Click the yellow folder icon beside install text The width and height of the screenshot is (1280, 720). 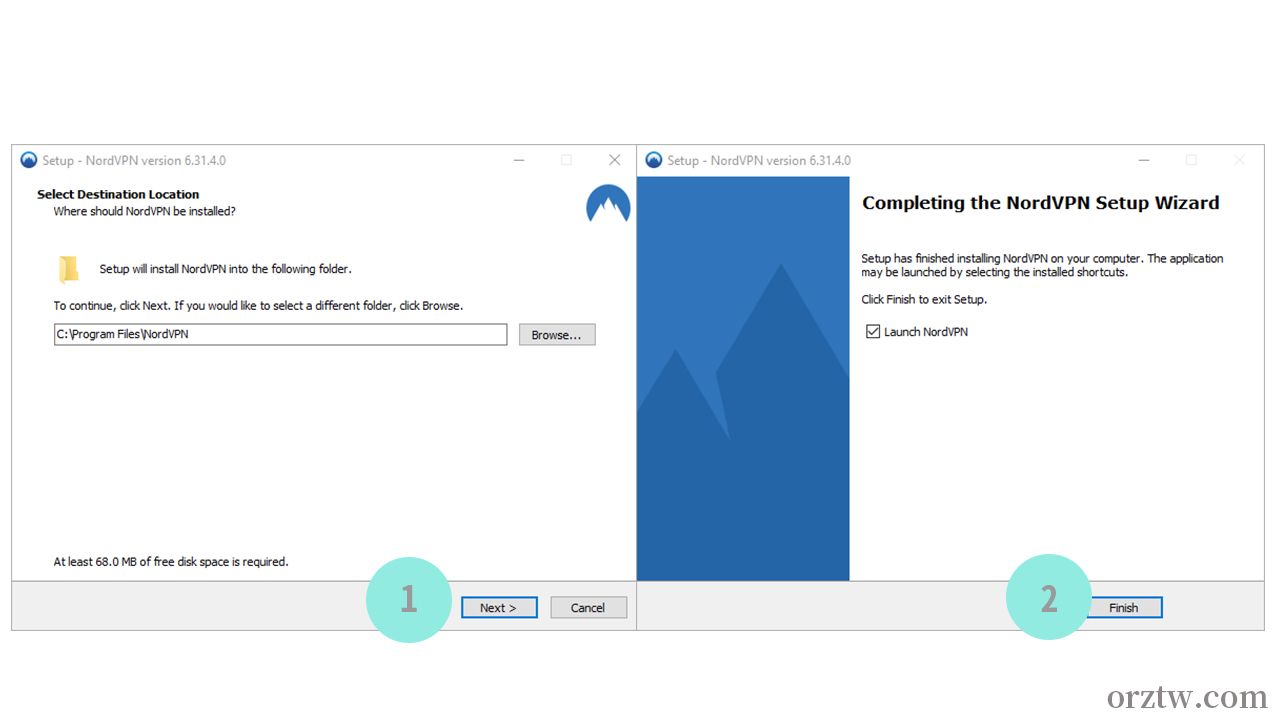tap(68, 269)
